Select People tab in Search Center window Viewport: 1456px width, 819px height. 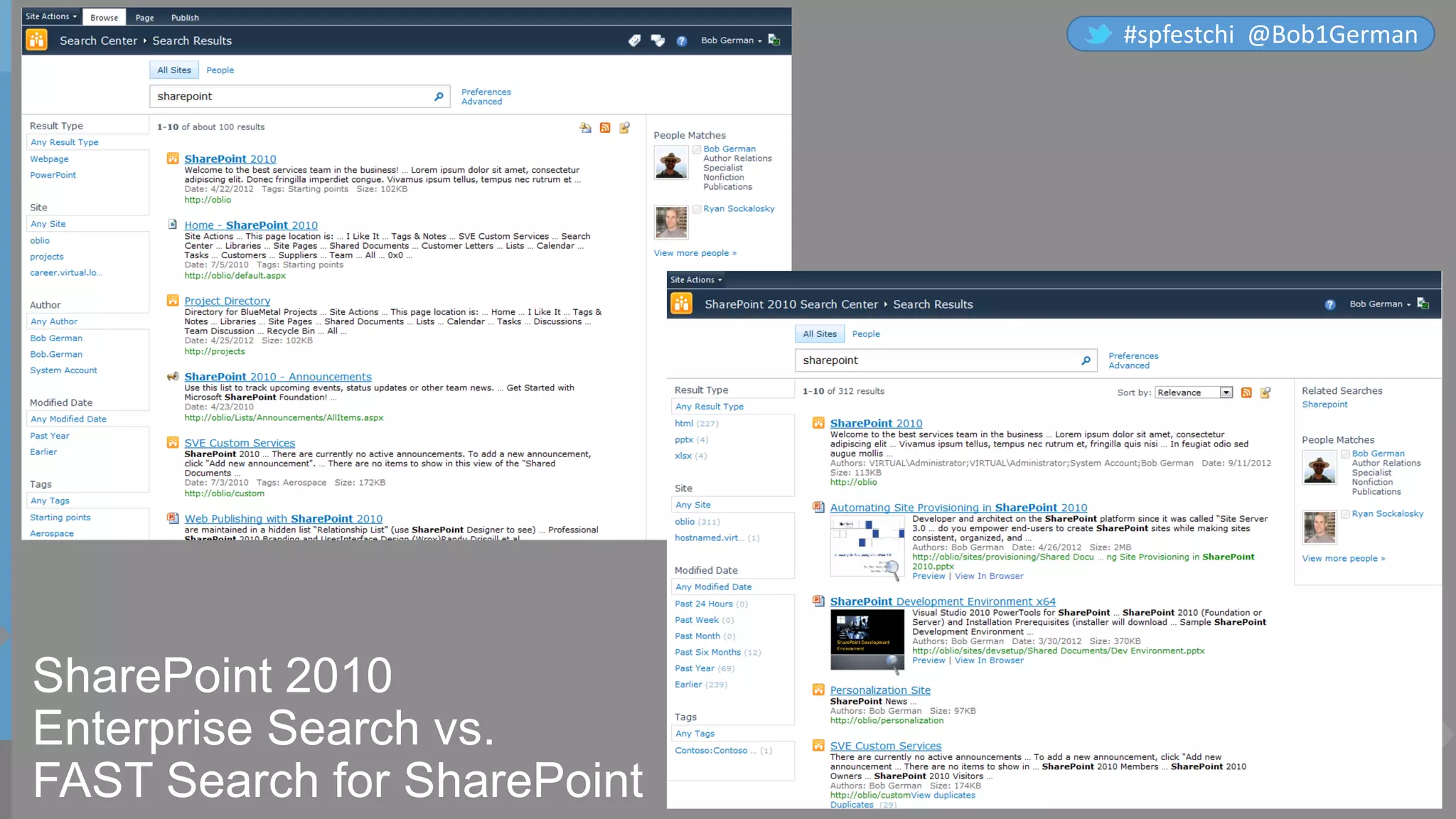coord(220,70)
